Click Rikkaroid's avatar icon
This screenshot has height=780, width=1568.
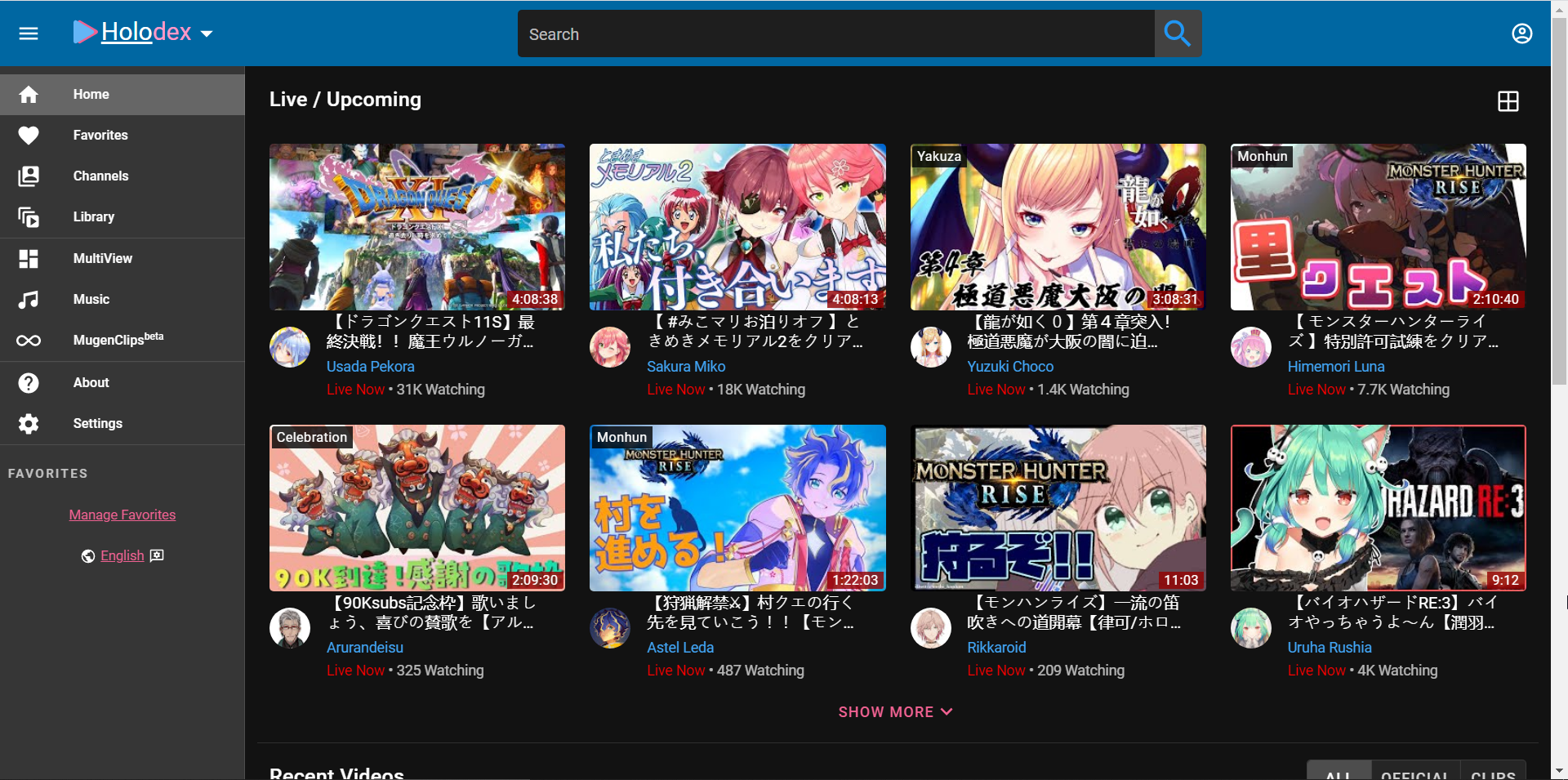(x=931, y=628)
